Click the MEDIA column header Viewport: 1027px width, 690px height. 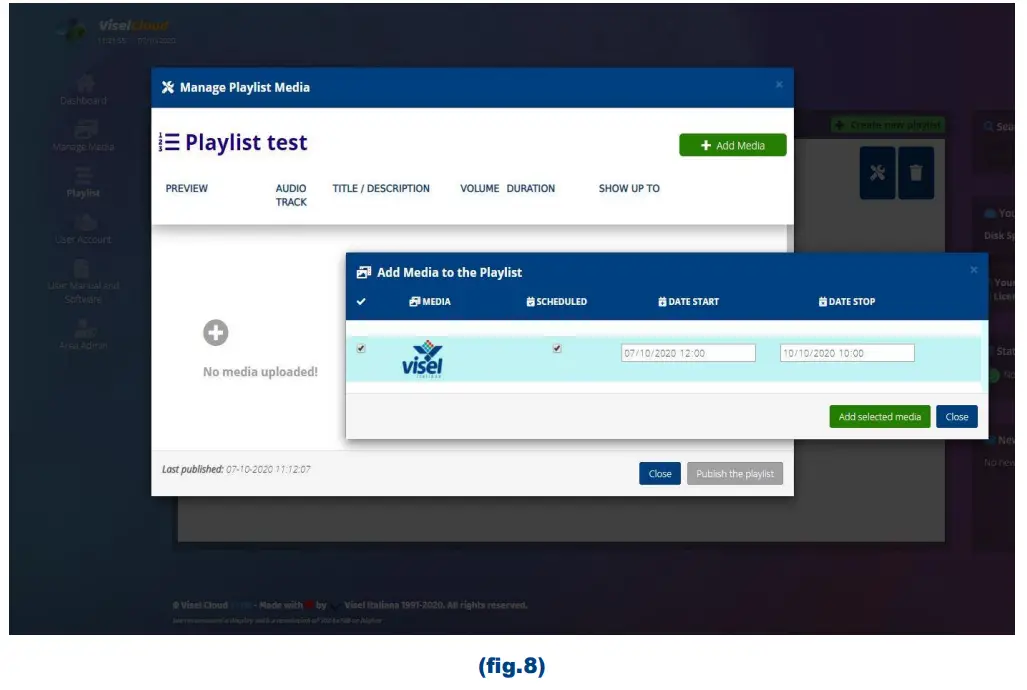430,301
